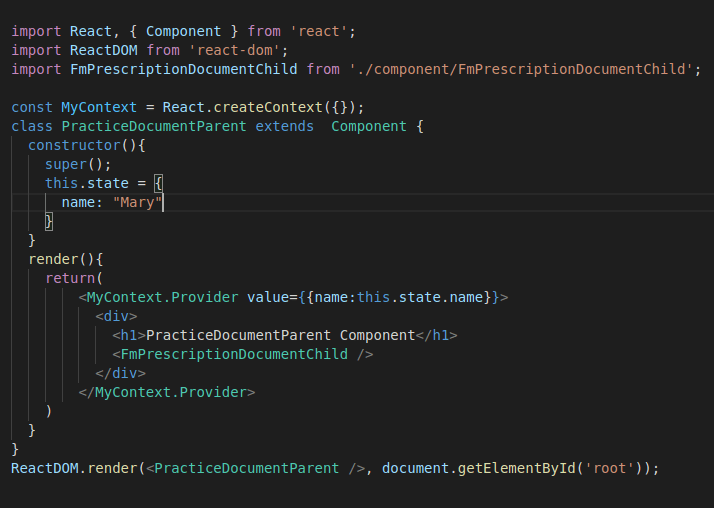Image resolution: width=714 pixels, height=508 pixels.
Task: Click the extends keyword
Action: point(284,126)
